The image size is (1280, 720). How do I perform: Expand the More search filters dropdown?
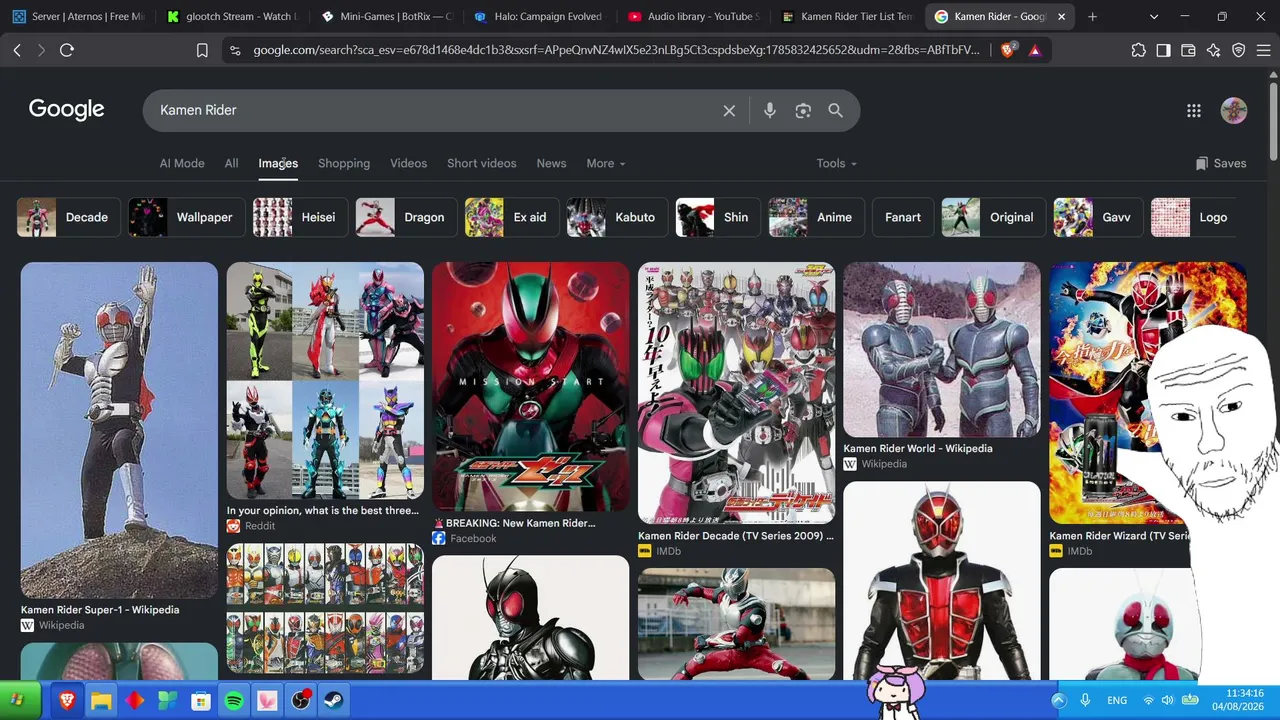pos(606,164)
